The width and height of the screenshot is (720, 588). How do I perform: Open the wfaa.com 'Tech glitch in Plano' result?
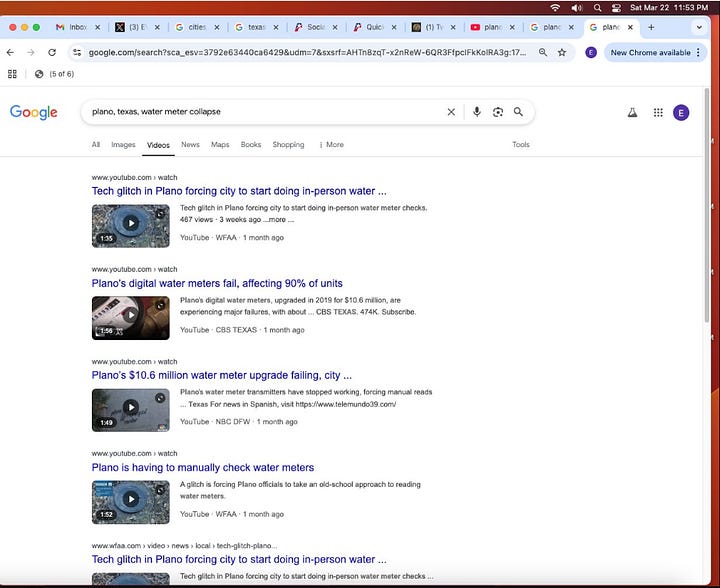239,559
